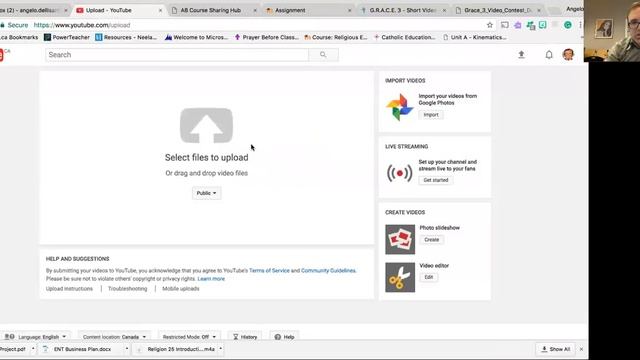Open the Content location: Canada dropdown
Screen dimensions: 640x360
tap(114, 337)
